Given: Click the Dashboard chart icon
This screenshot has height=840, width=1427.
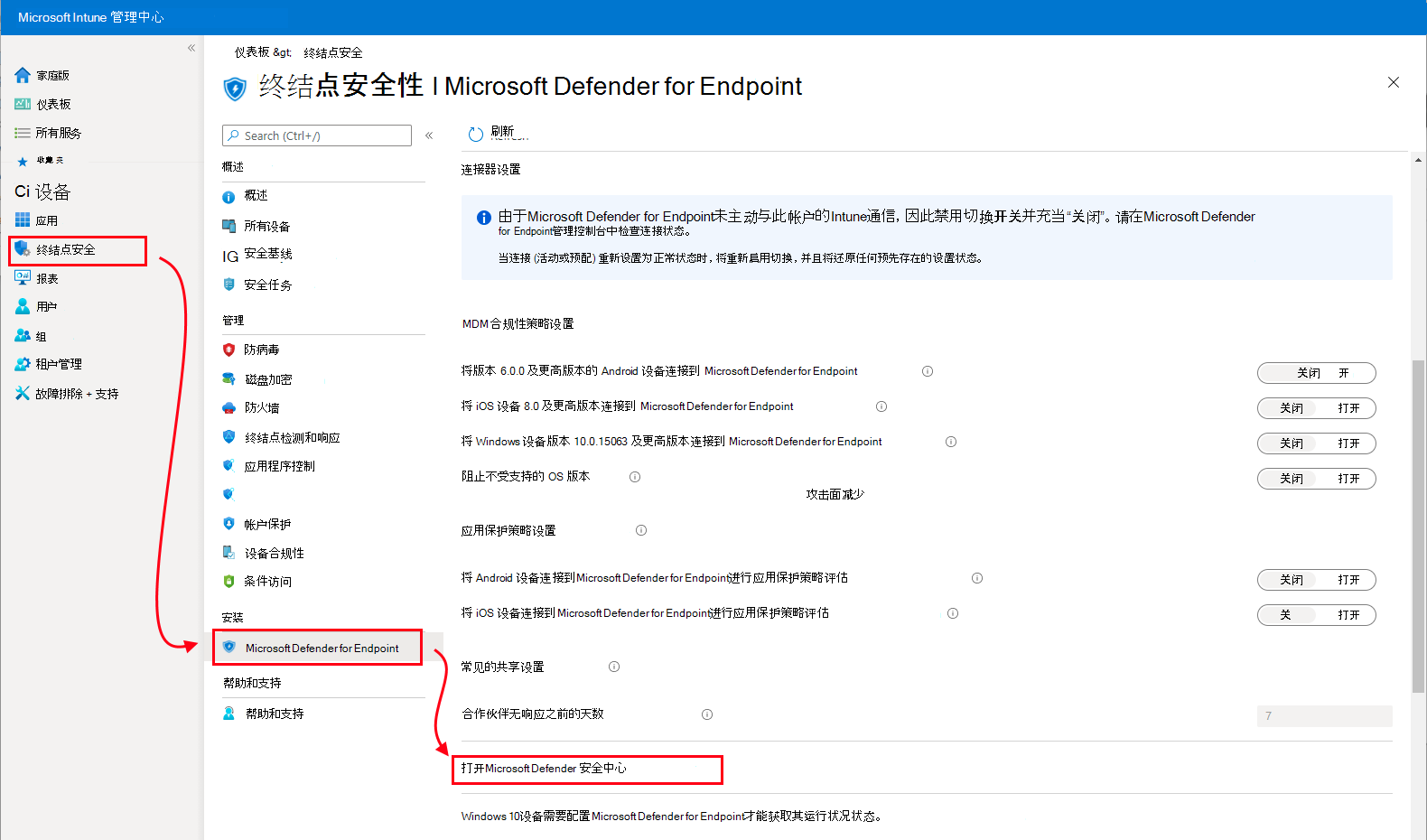Looking at the screenshot, I should pyautogui.click(x=23, y=104).
